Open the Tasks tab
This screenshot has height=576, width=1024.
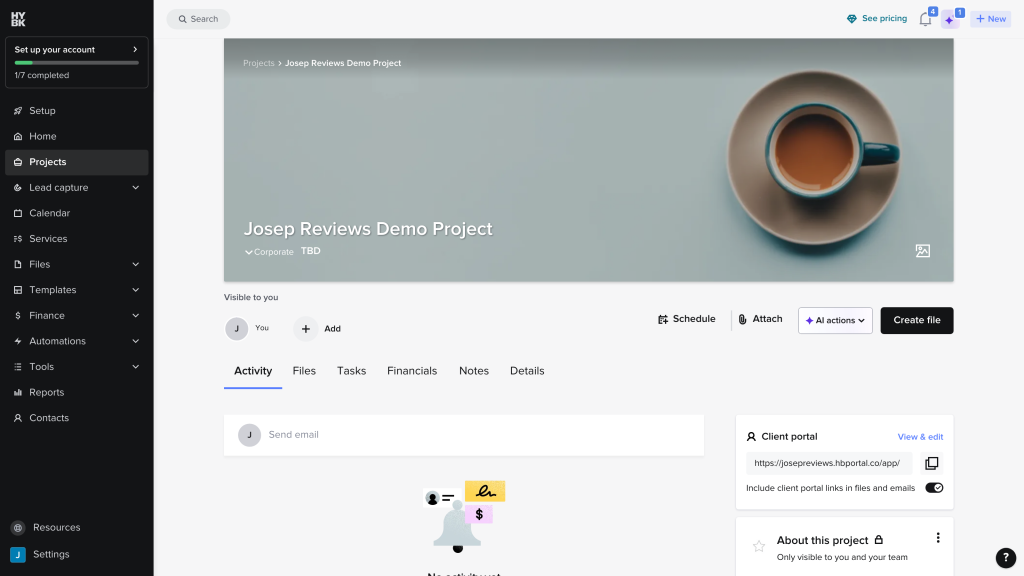[351, 371]
